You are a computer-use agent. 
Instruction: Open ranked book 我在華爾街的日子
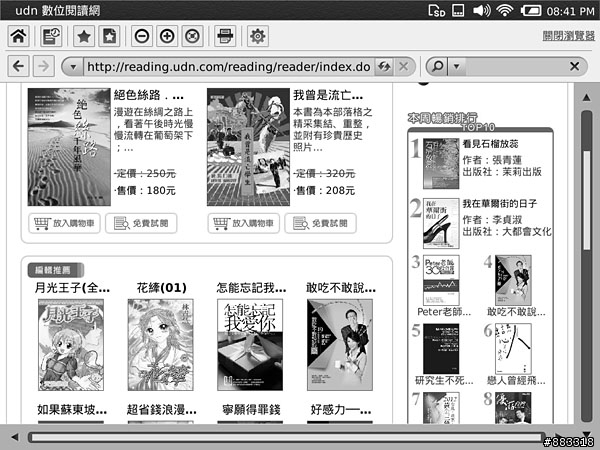[500, 203]
